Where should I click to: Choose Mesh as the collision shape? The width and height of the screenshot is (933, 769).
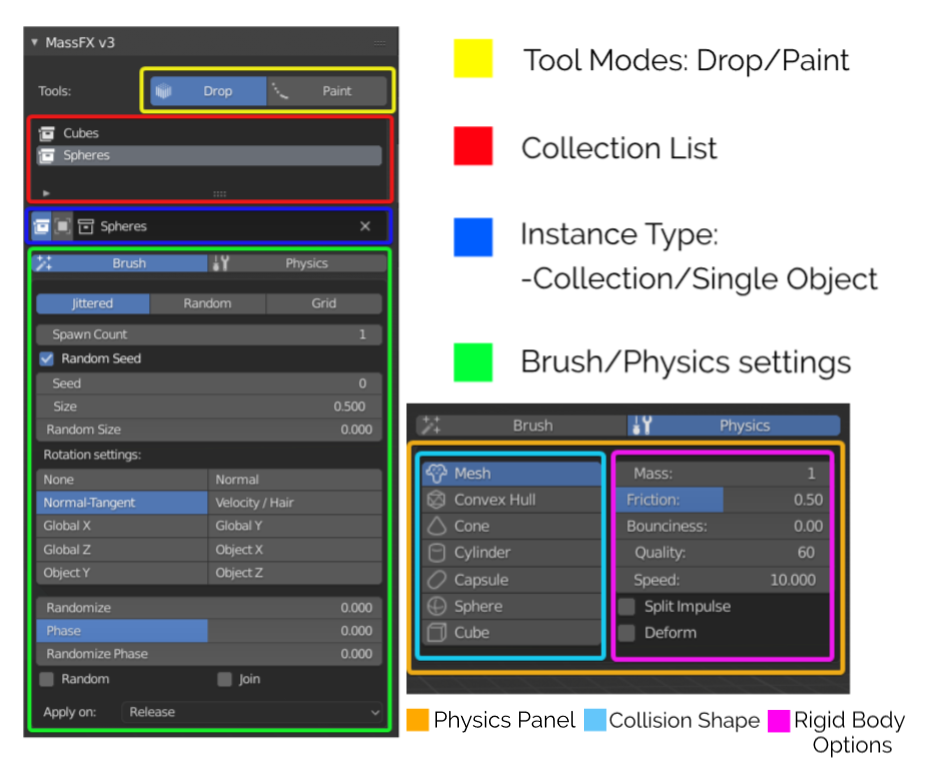click(x=472, y=473)
